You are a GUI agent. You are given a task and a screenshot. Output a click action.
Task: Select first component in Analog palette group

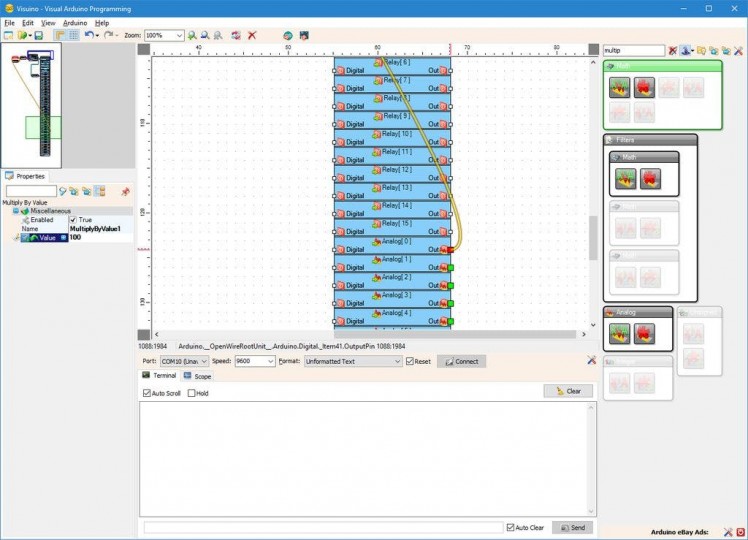click(x=620, y=334)
